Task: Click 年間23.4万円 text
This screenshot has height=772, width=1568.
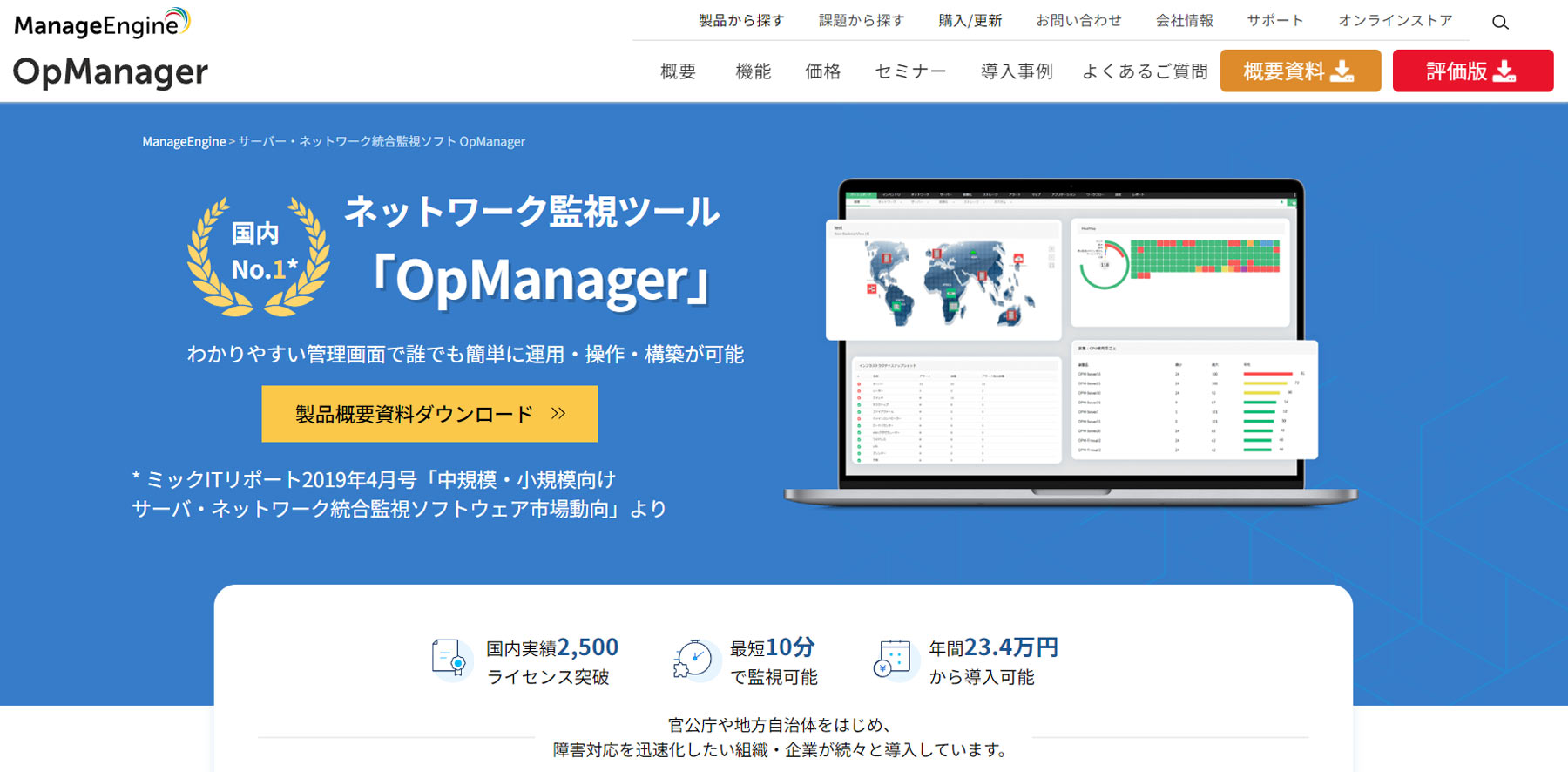Action: pos(994,647)
